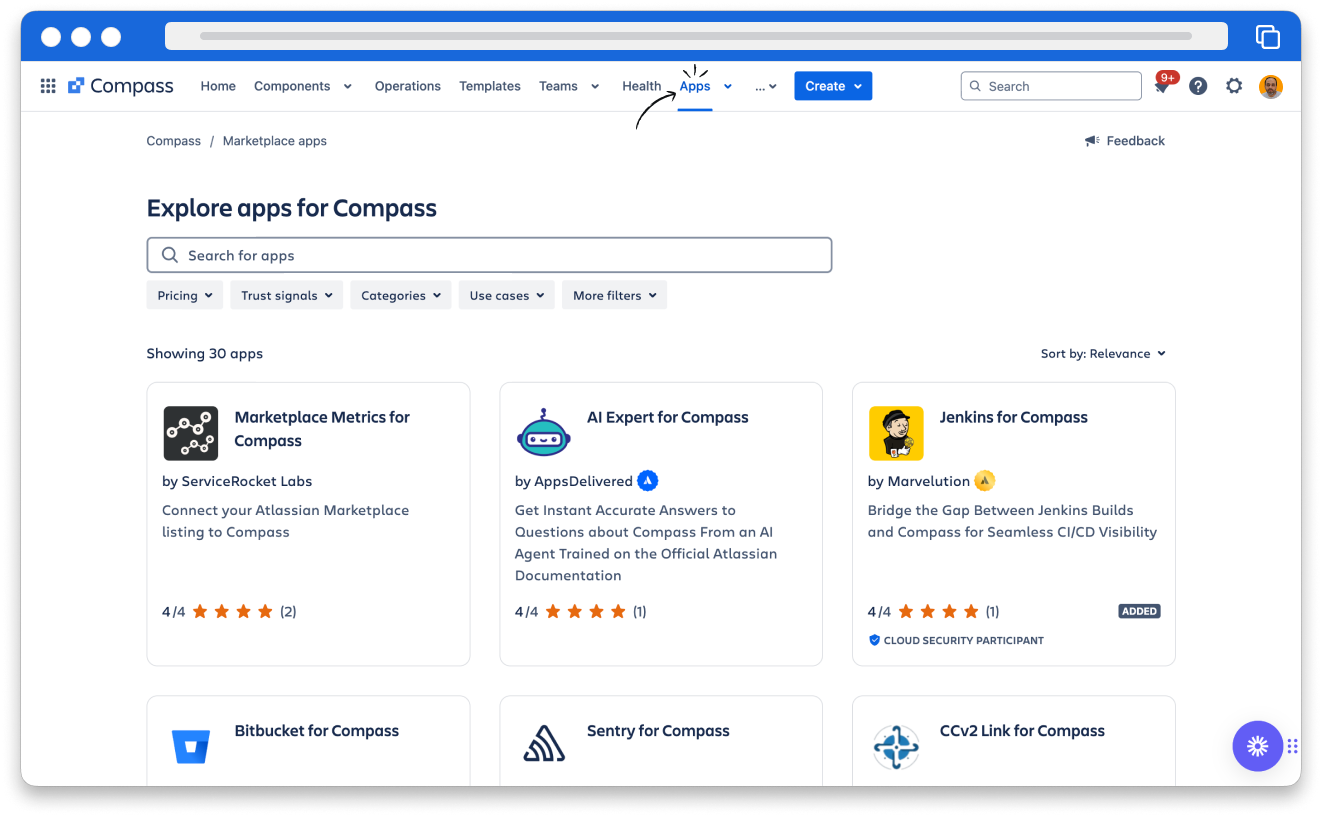This screenshot has height=817, width=1322.
Task: Go to the Home nav item
Action: [x=218, y=86]
